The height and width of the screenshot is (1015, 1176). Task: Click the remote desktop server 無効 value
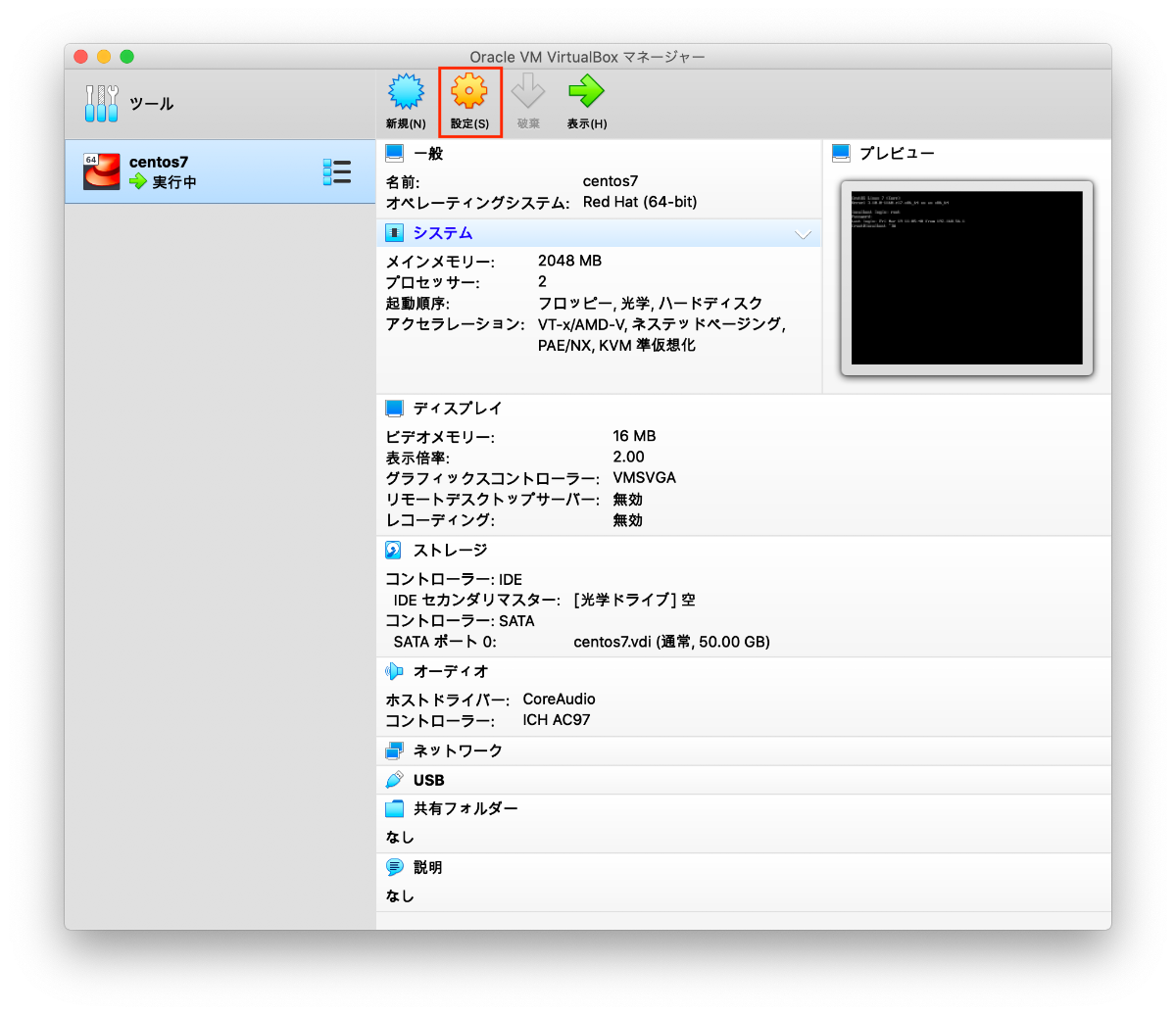click(627, 500)
